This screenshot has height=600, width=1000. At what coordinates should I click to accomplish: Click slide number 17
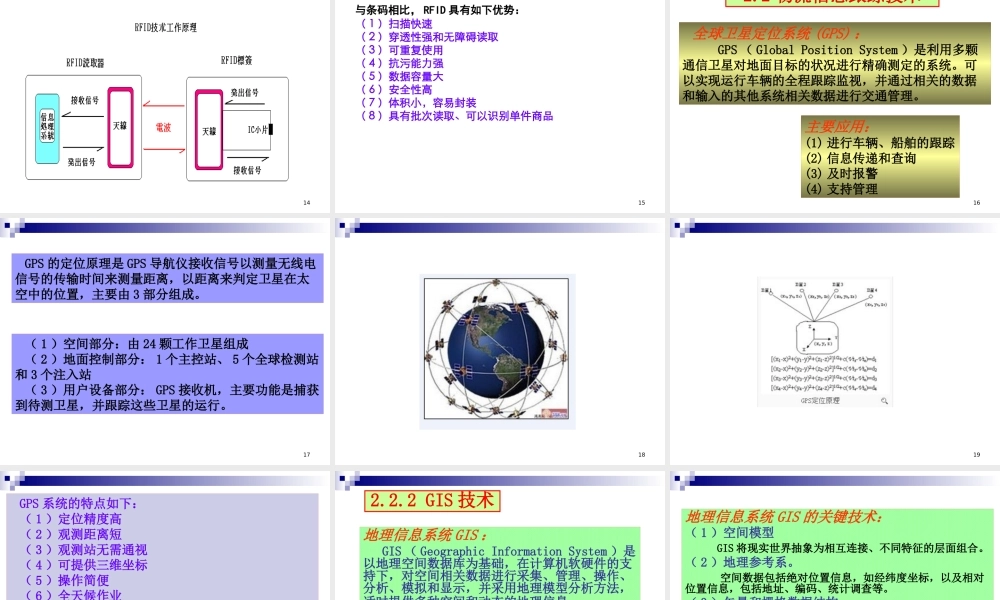coord(307,455)
